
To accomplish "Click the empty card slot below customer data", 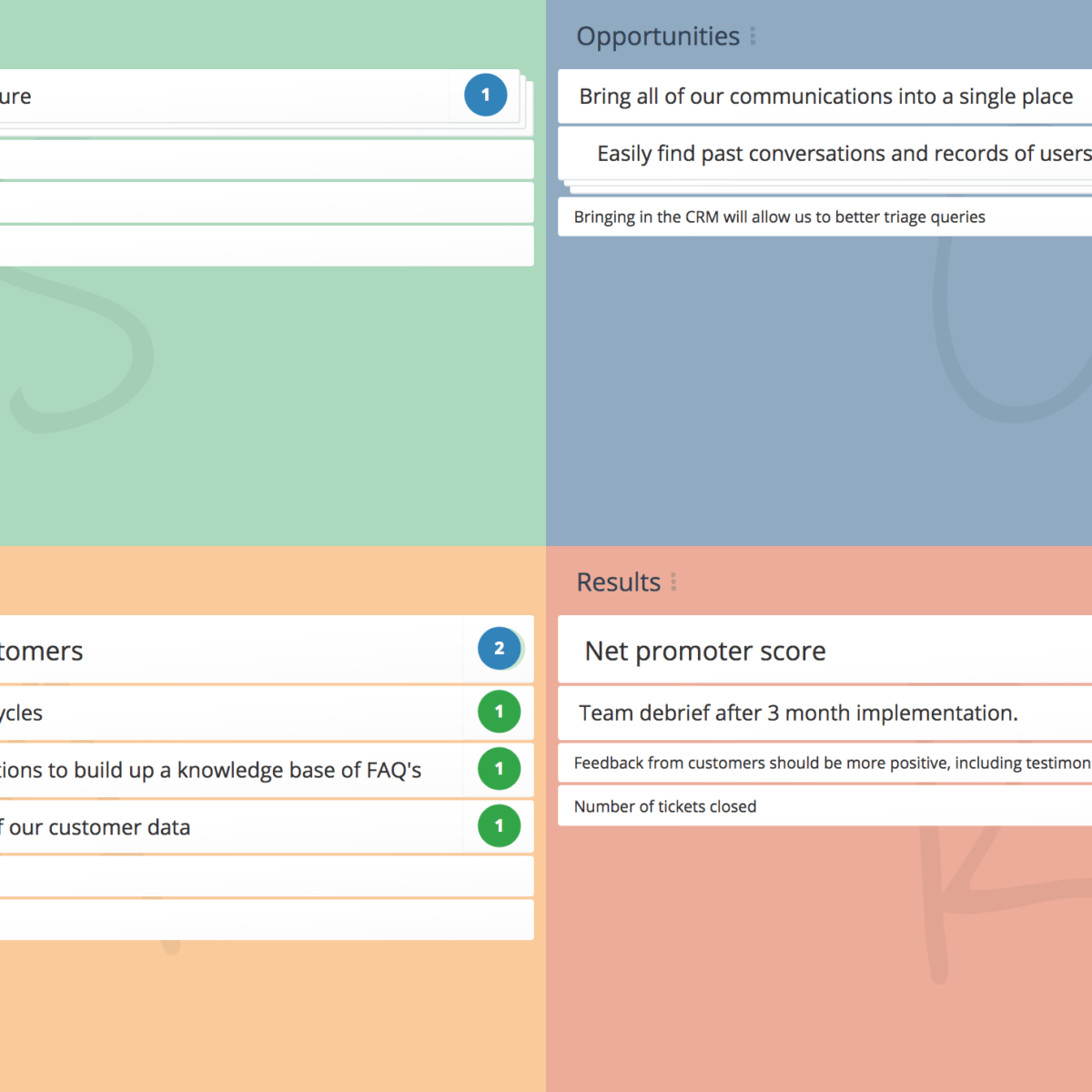I will [x=264, y=876].
